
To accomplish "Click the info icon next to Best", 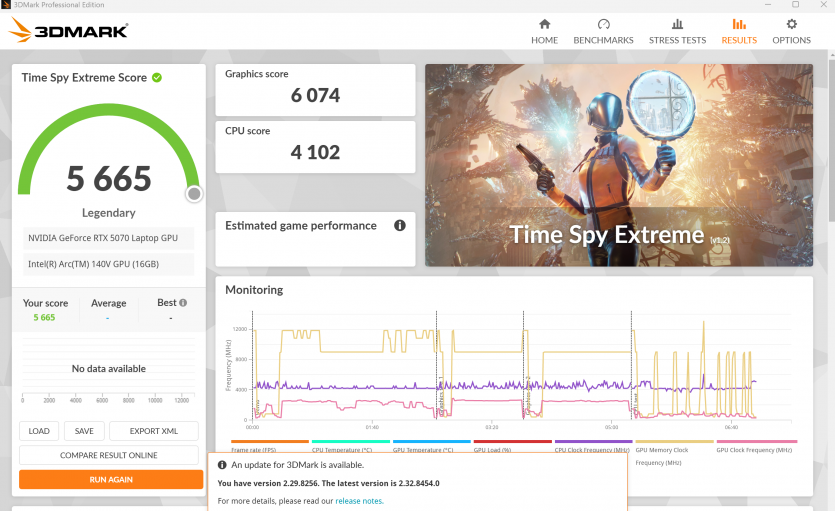I will (183, 302).
